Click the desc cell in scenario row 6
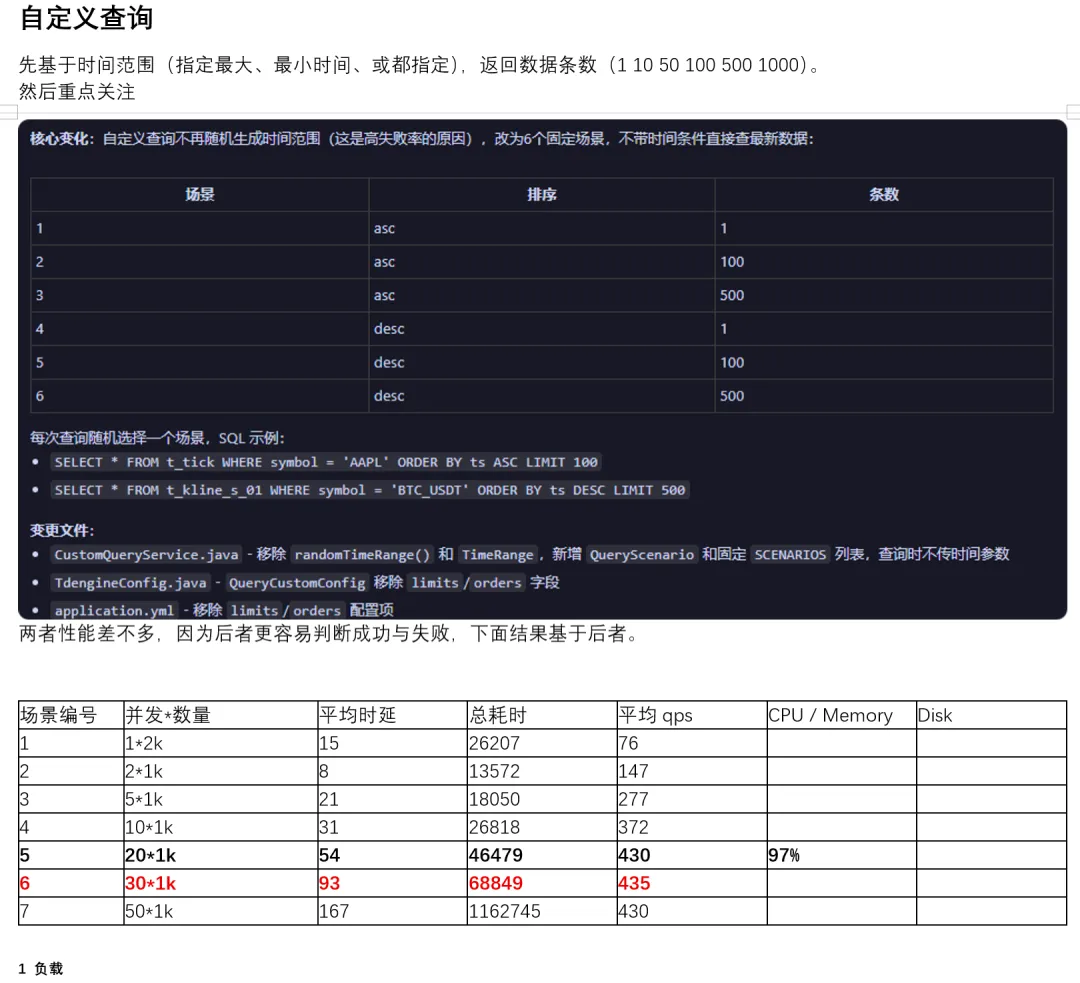This screenshot has width=1080, height=983. [541, 396]
